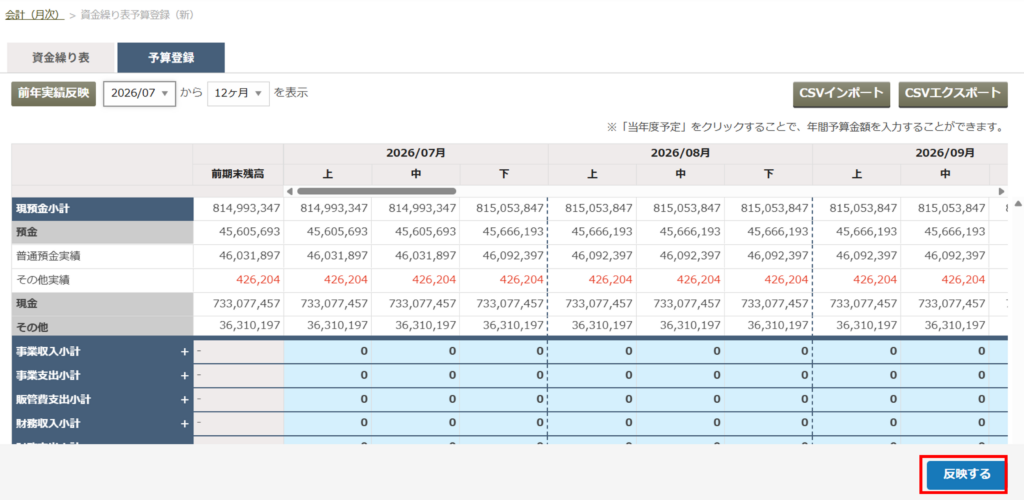The height and width of the screenshot is (500, 1024).
Task: Switch to the 資金繰り表 tab
Action: pyautogui.click(x=61, y=57)
